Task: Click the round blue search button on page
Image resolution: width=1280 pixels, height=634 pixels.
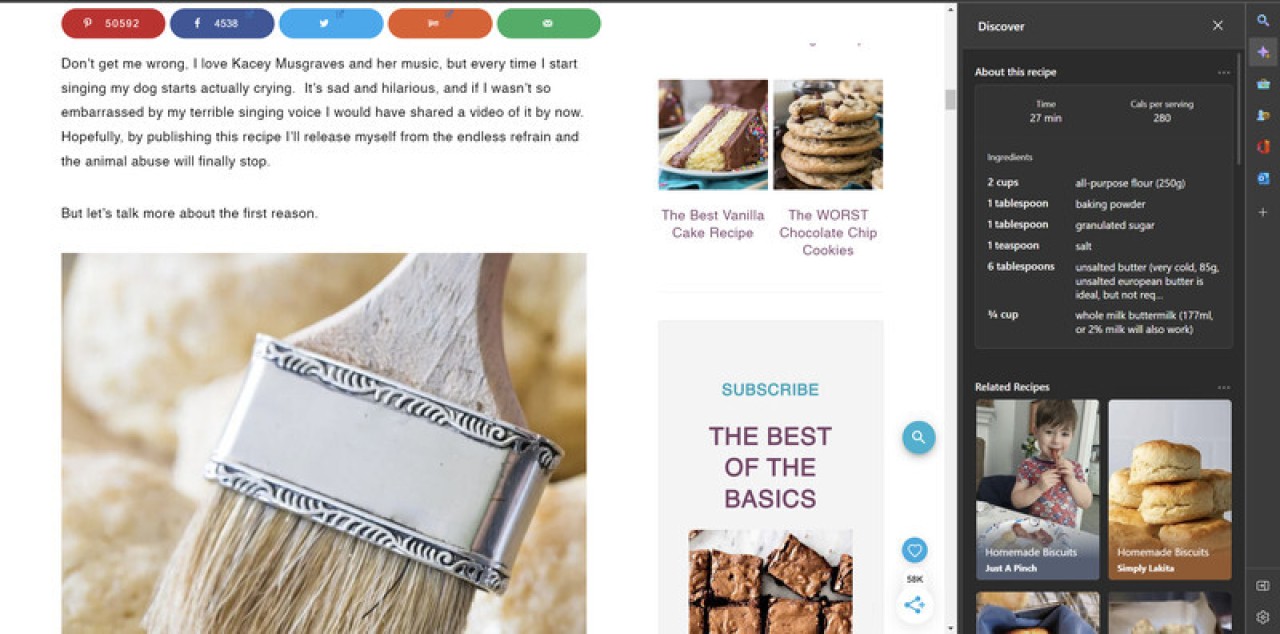Action: (918, 437)
